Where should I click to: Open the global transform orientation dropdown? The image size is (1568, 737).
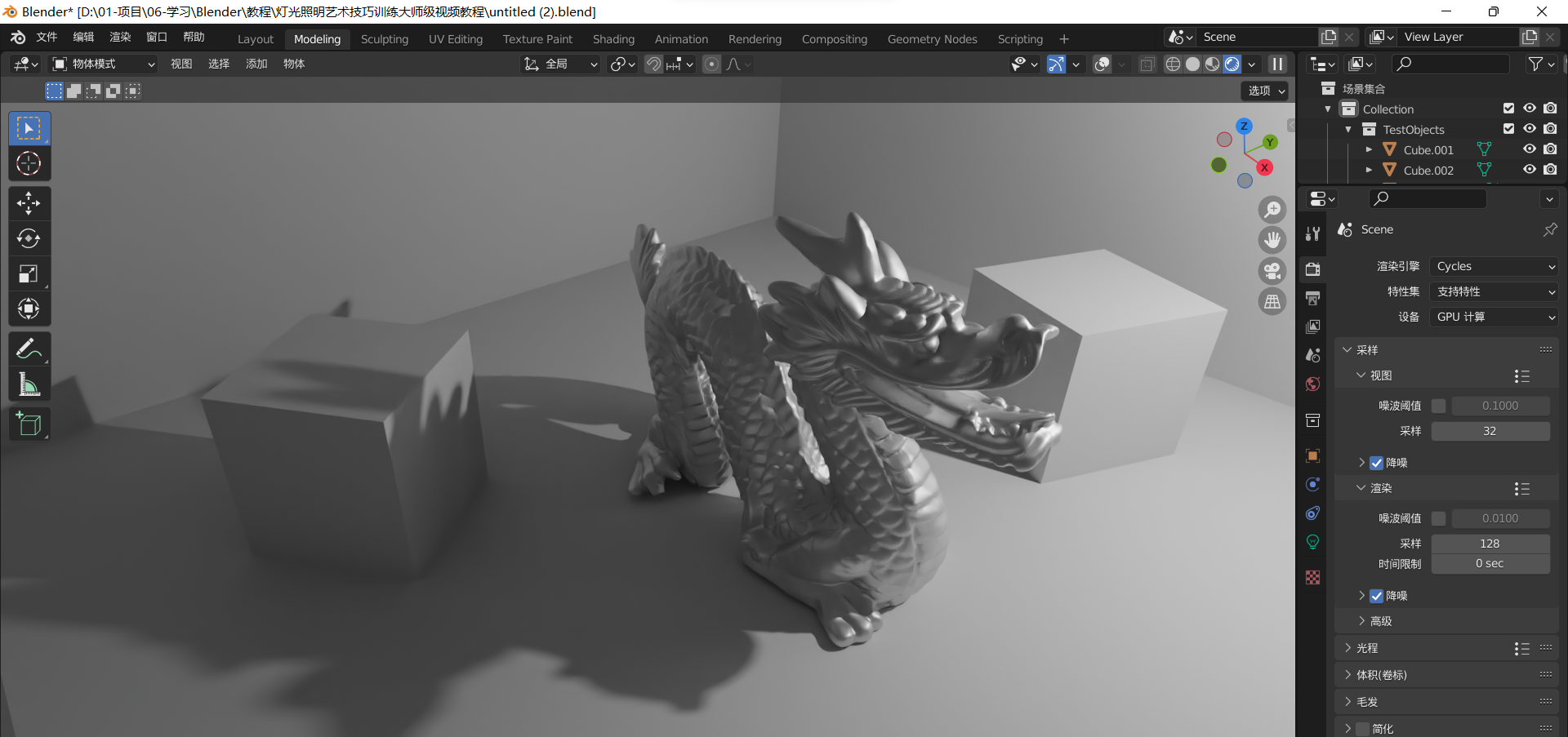561,64
